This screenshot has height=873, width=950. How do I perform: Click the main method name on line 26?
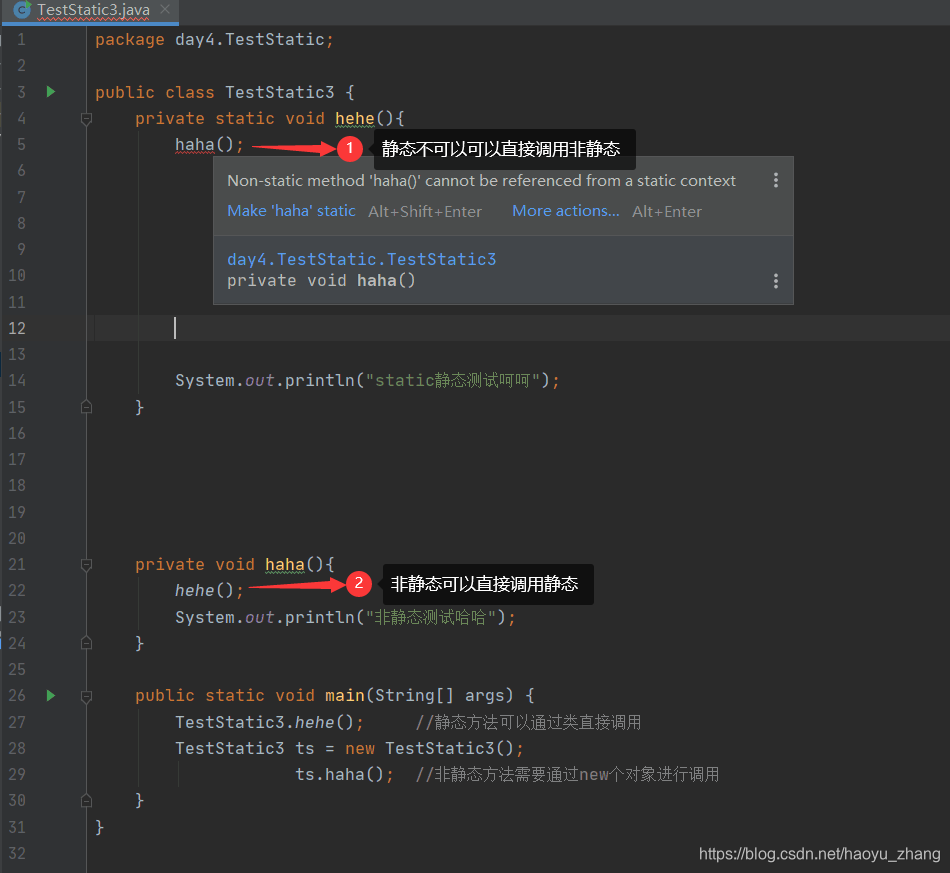pos(345,695)
